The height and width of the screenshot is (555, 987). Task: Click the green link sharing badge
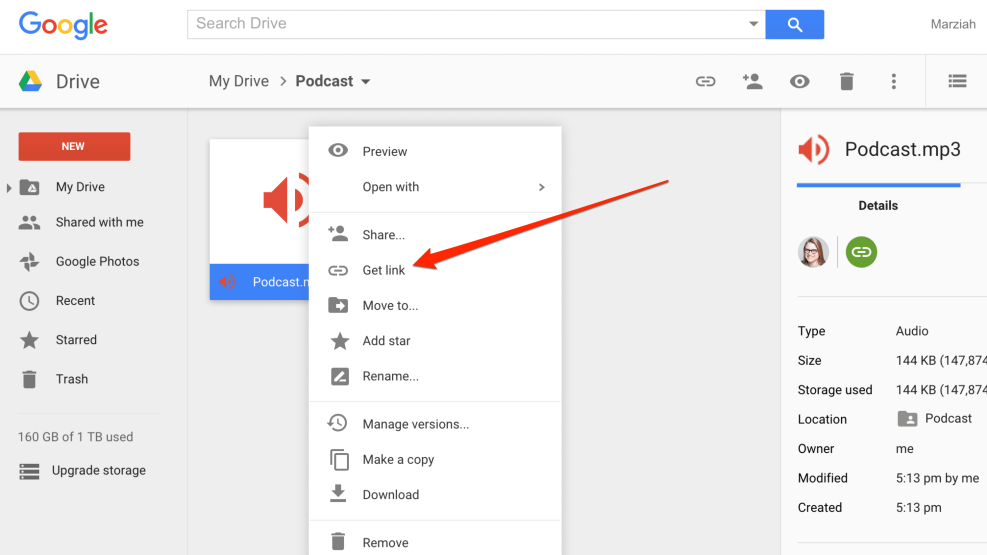point(861,252)
